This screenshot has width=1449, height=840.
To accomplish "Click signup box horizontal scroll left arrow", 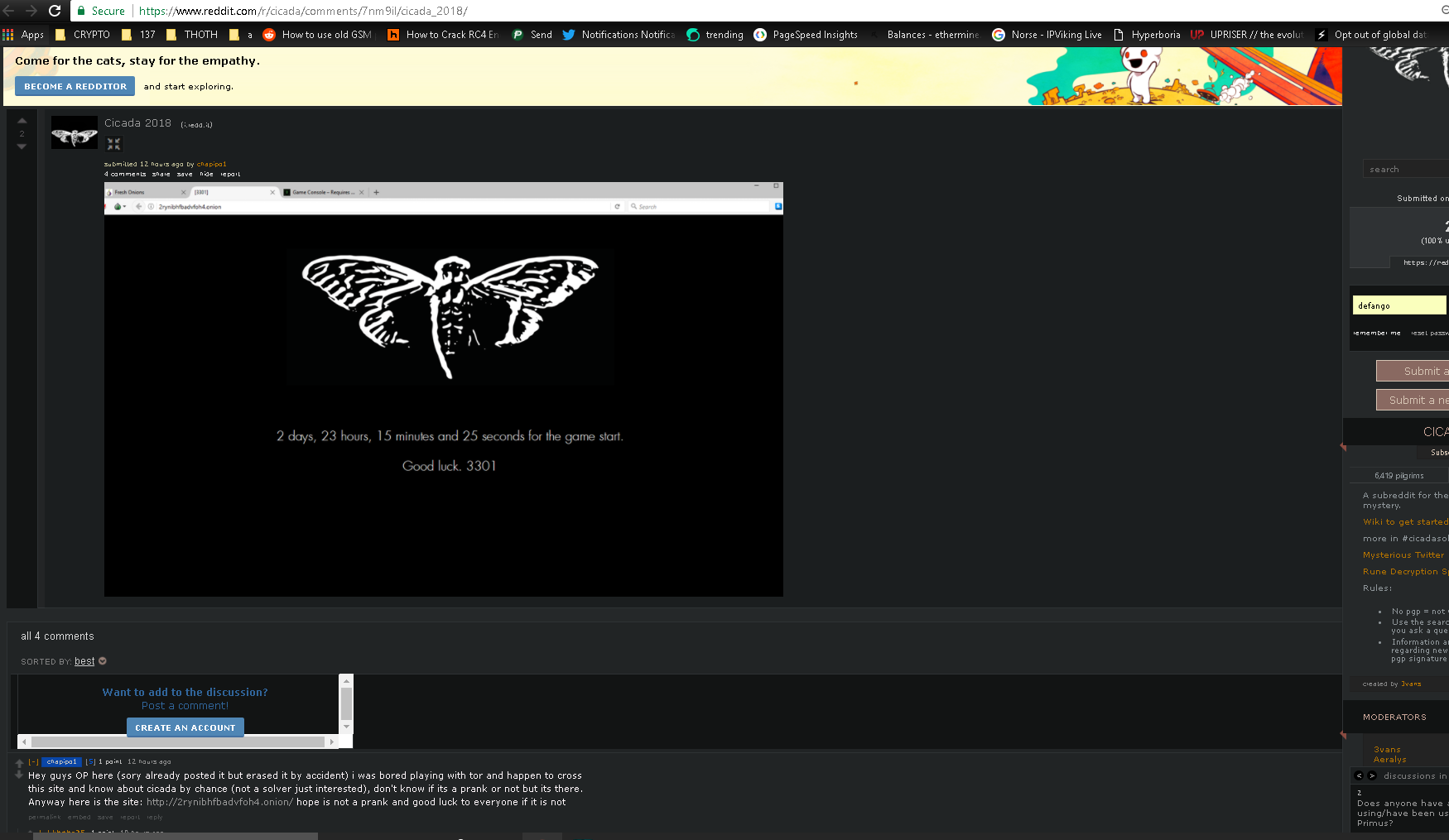I will (x=24, y=742).
